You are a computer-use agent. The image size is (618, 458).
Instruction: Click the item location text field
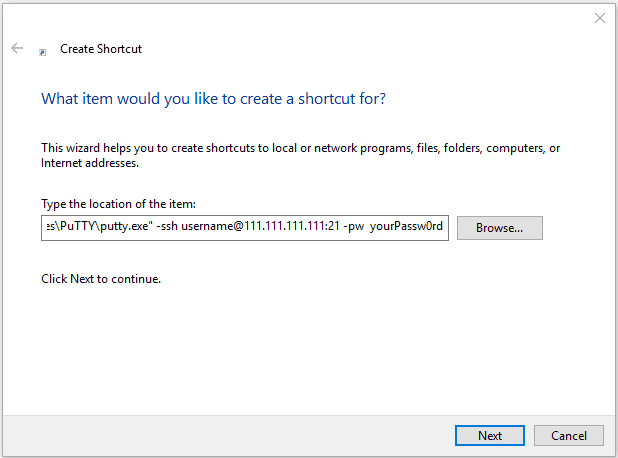click(x=245, y=227)
